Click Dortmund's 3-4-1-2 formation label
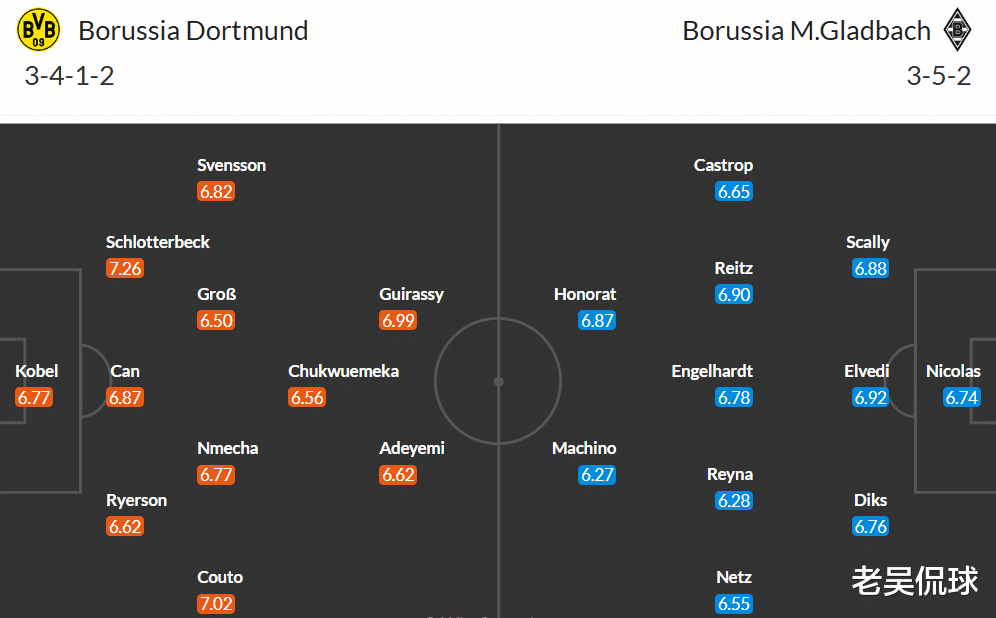Screen dimensions: 996x618 click(70, 76)
